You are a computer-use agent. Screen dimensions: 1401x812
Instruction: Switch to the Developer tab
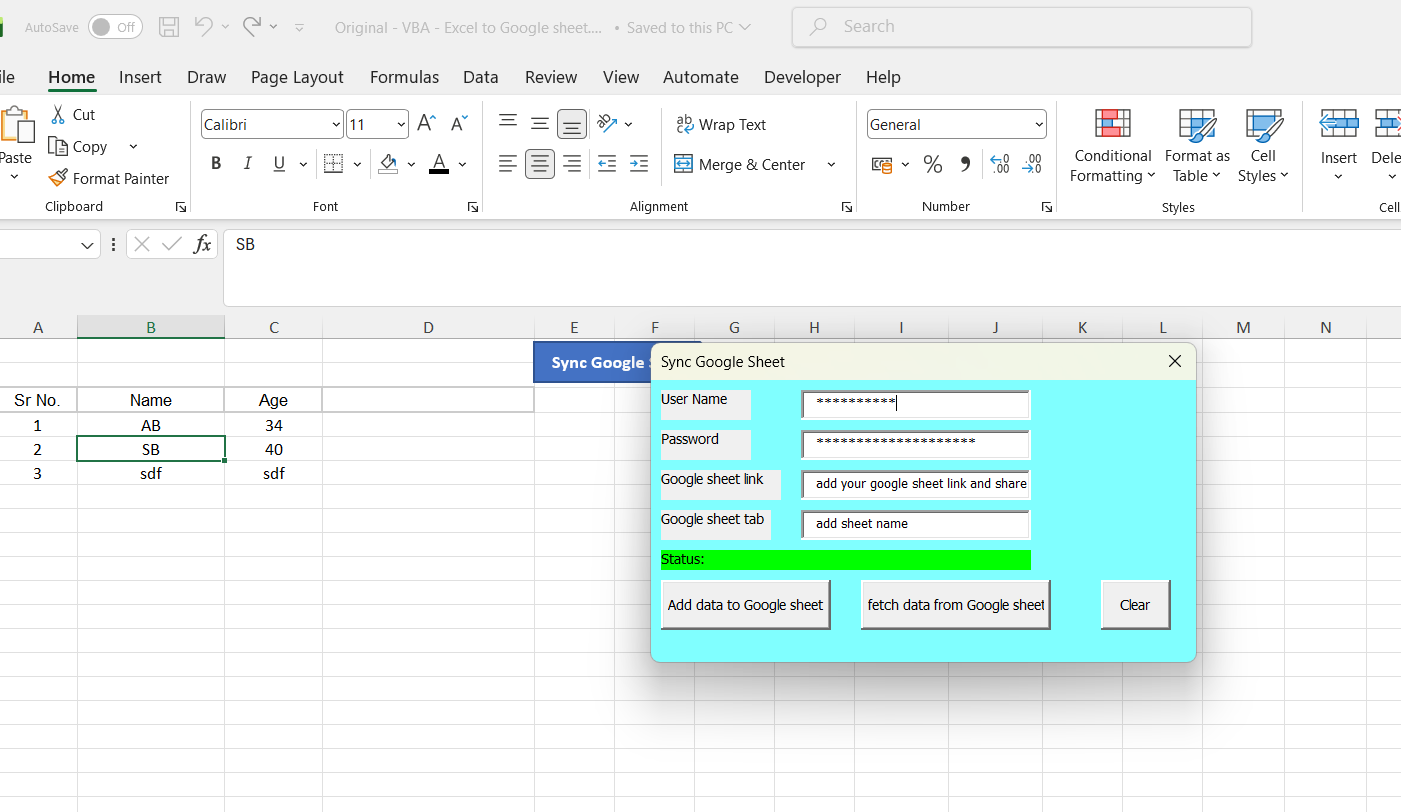802,77
